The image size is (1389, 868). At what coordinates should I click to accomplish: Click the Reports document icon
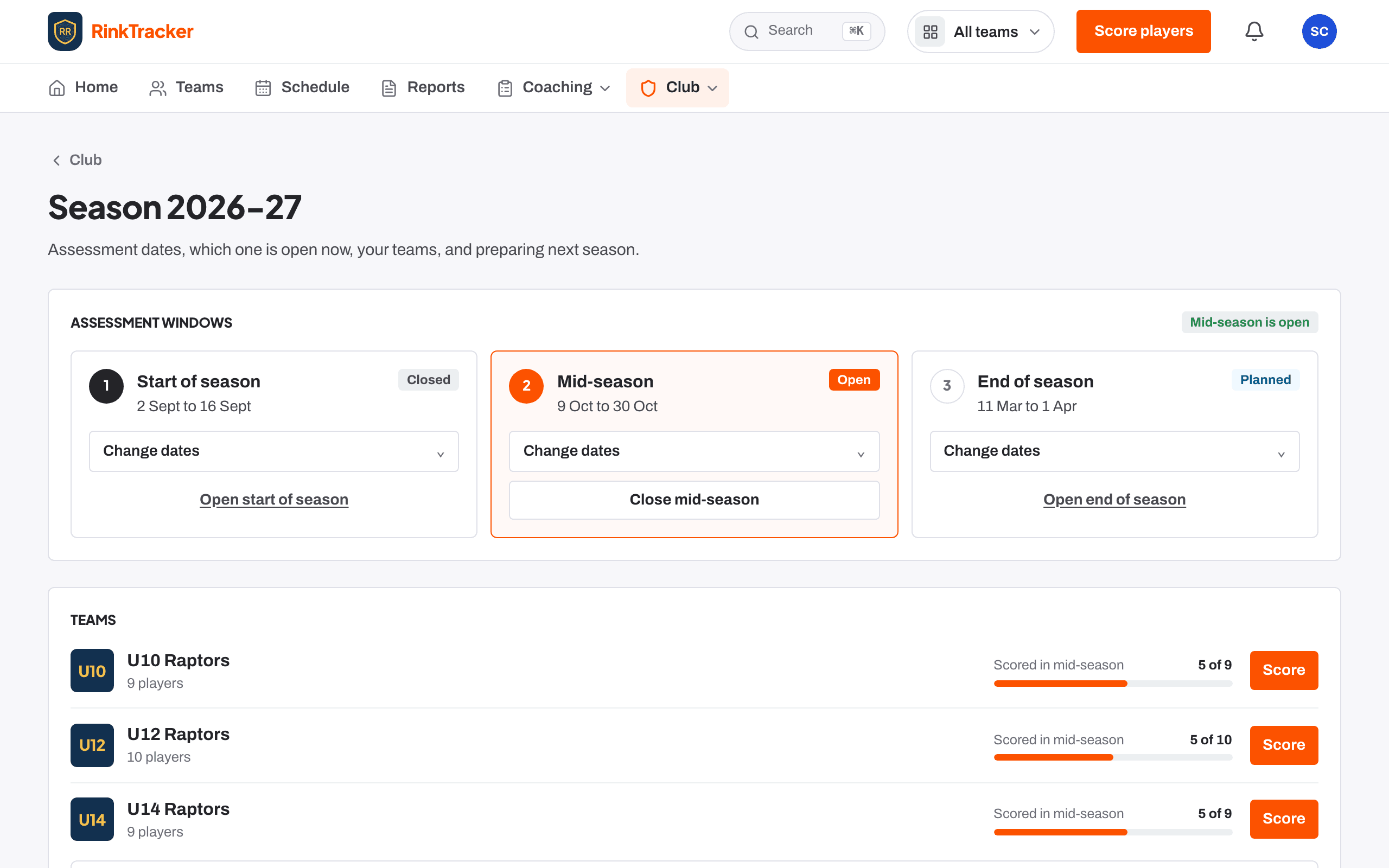[388, 88]
